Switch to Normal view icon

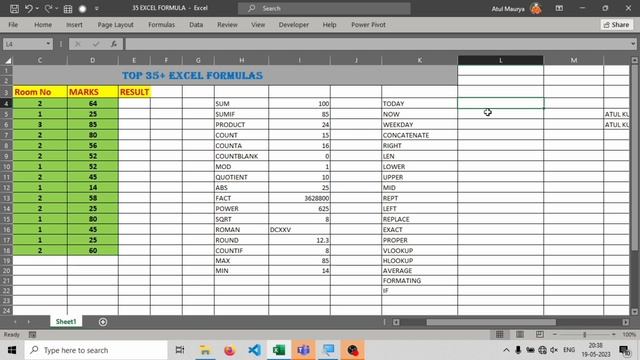click(x=500, y=334)
